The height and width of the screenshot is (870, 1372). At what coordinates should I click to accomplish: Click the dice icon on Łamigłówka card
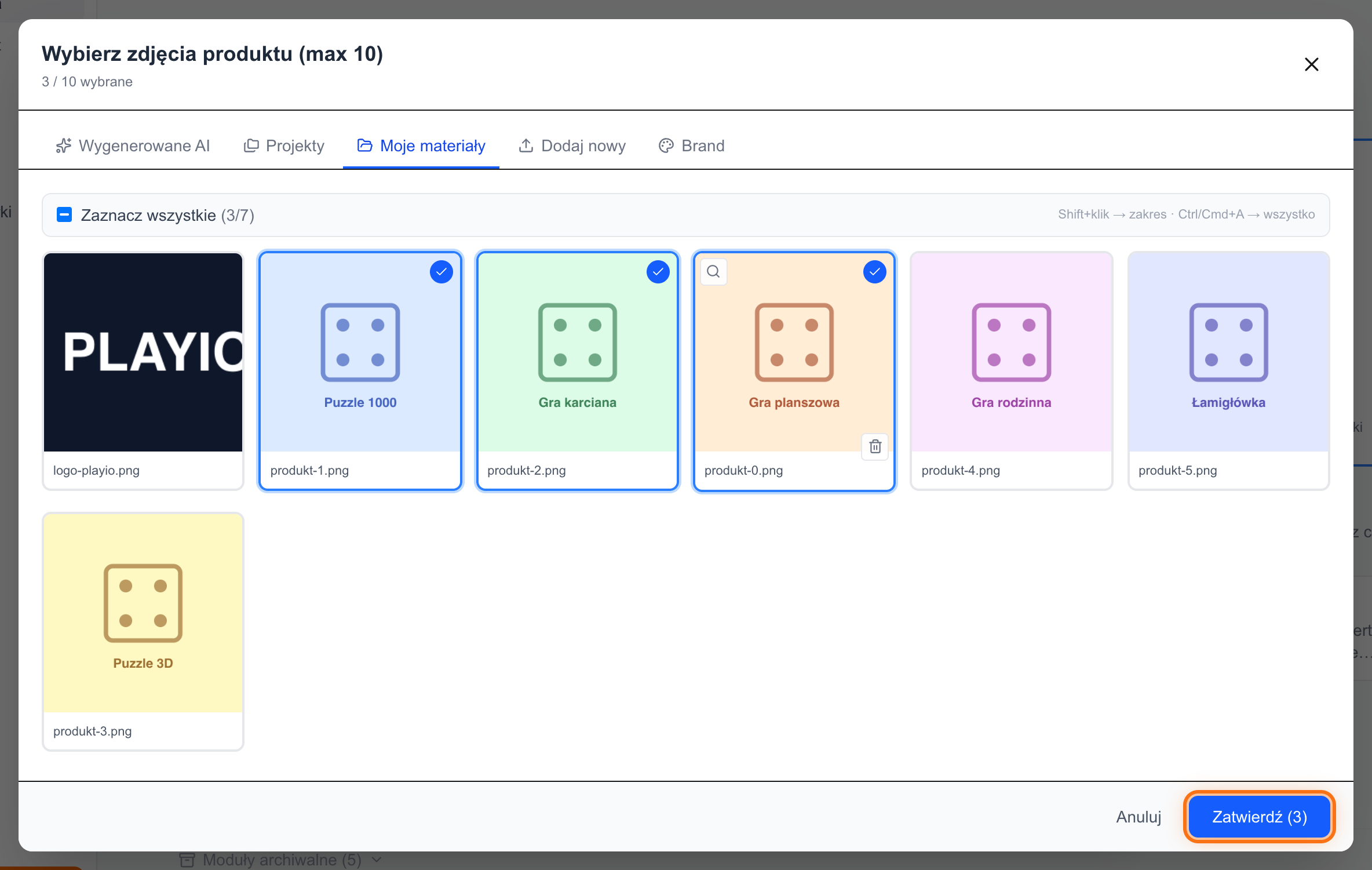[1228, 343]
